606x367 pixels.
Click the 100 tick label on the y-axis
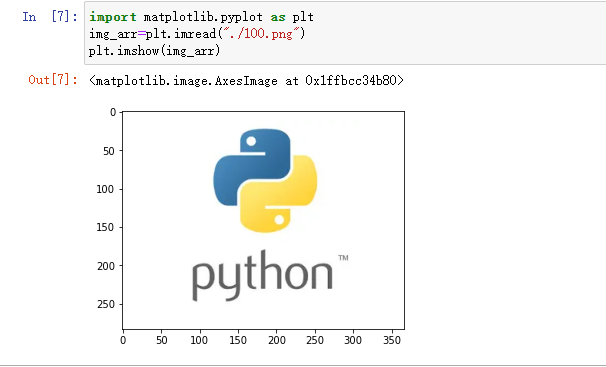point(106,189)
